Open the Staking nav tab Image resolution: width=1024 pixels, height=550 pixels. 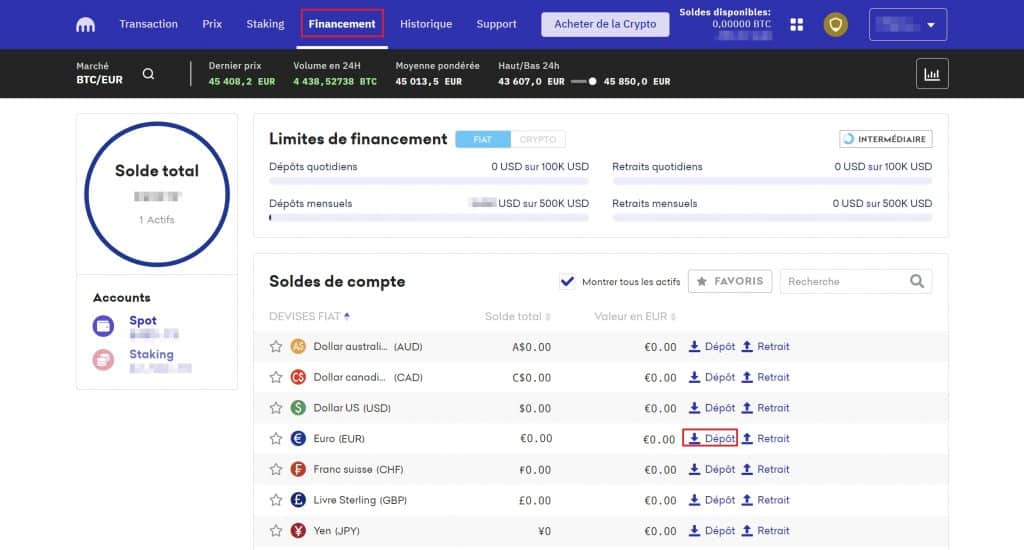[x=265, y=24]
